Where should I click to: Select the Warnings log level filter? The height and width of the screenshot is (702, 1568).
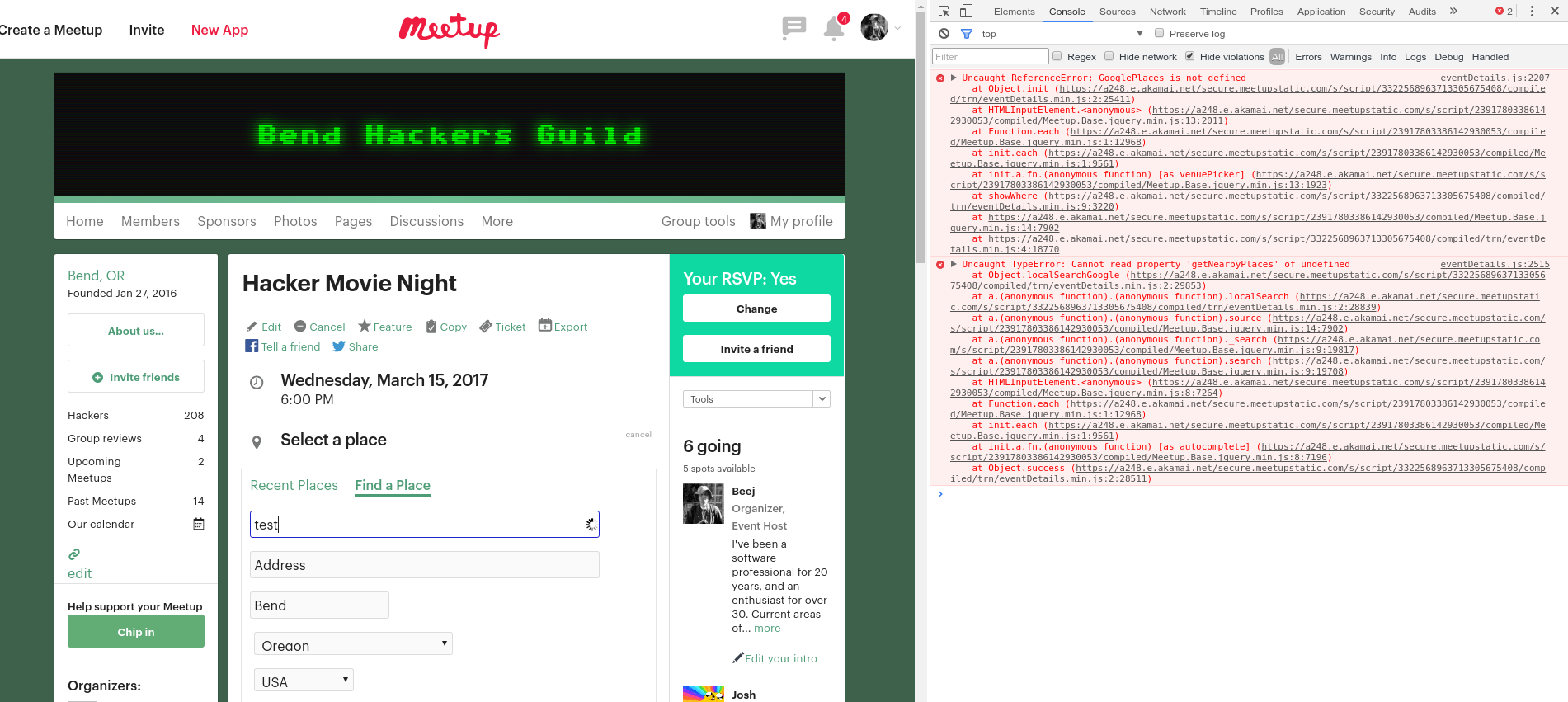pyautogui.click(x=1350, y=57)
